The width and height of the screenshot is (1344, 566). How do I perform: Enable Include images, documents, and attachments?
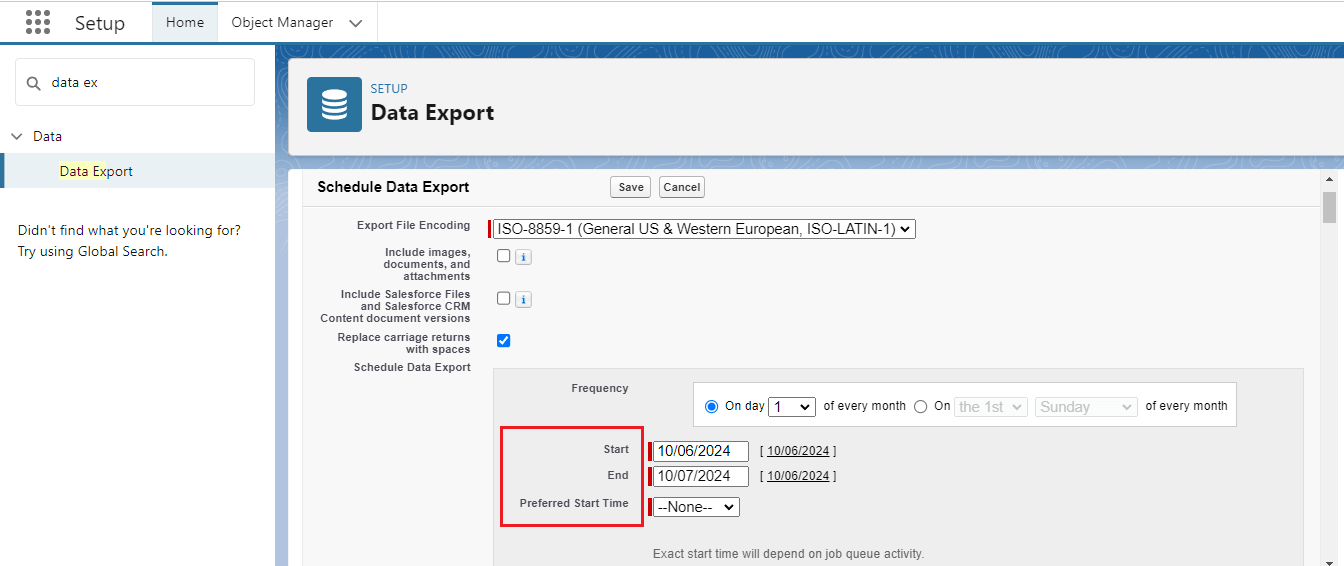[x=504, y=256]
